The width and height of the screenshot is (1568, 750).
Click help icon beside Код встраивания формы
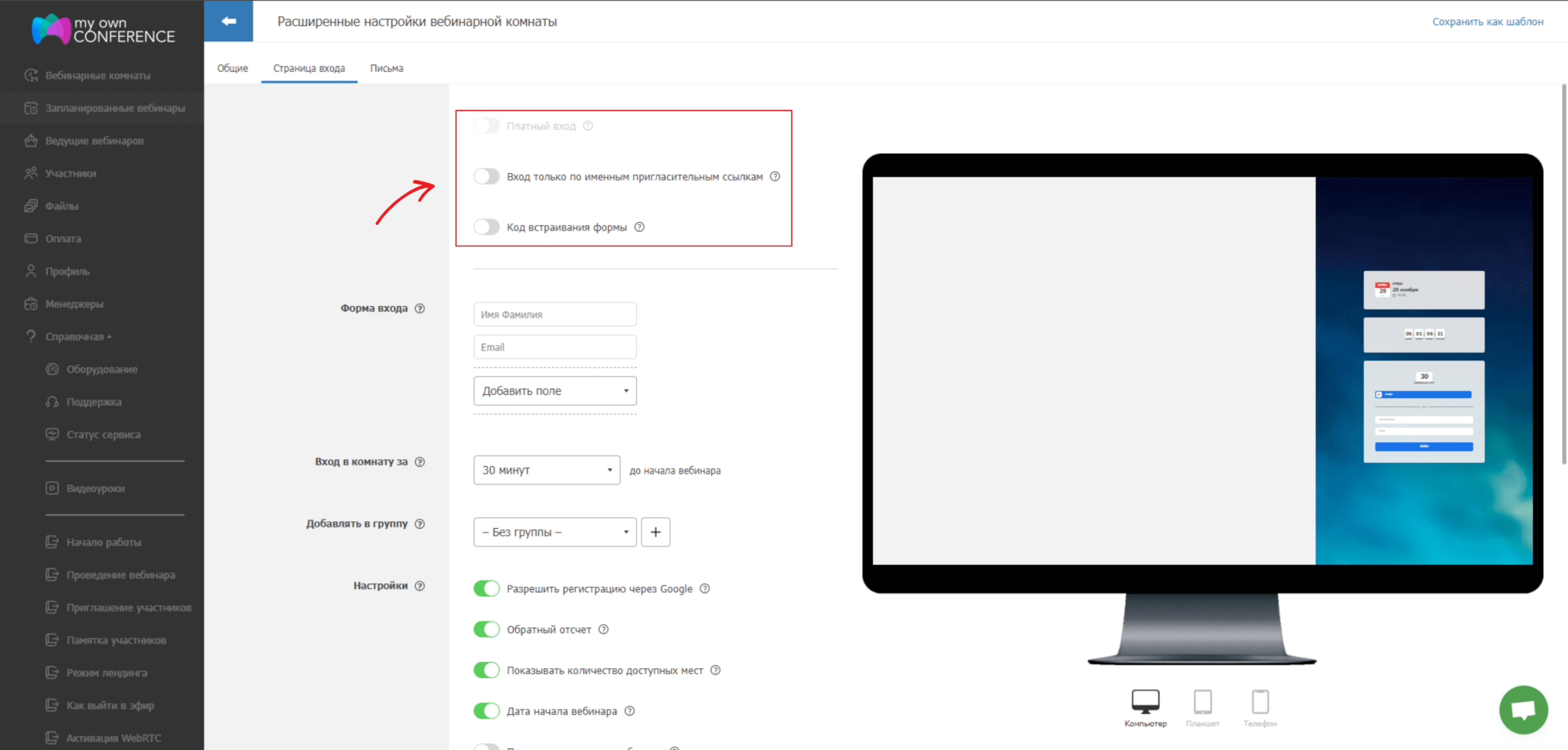coord(639,227)
